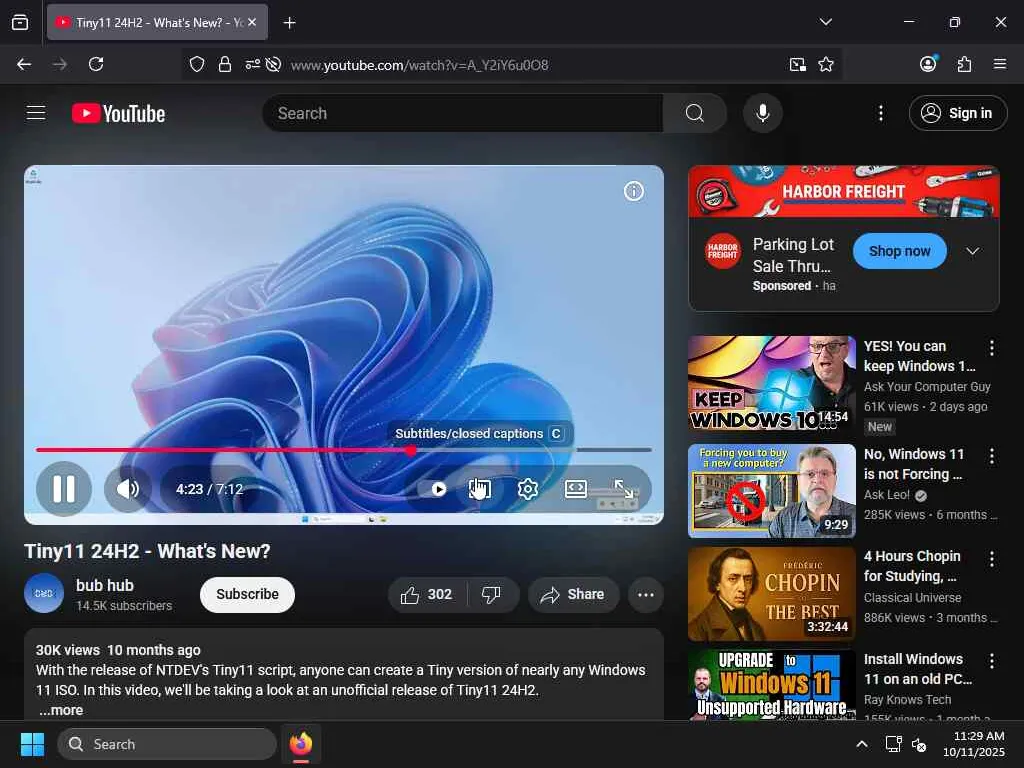Click the blocked autoplay permission icon
The image size is (1024, 768).
coord(274,64)
